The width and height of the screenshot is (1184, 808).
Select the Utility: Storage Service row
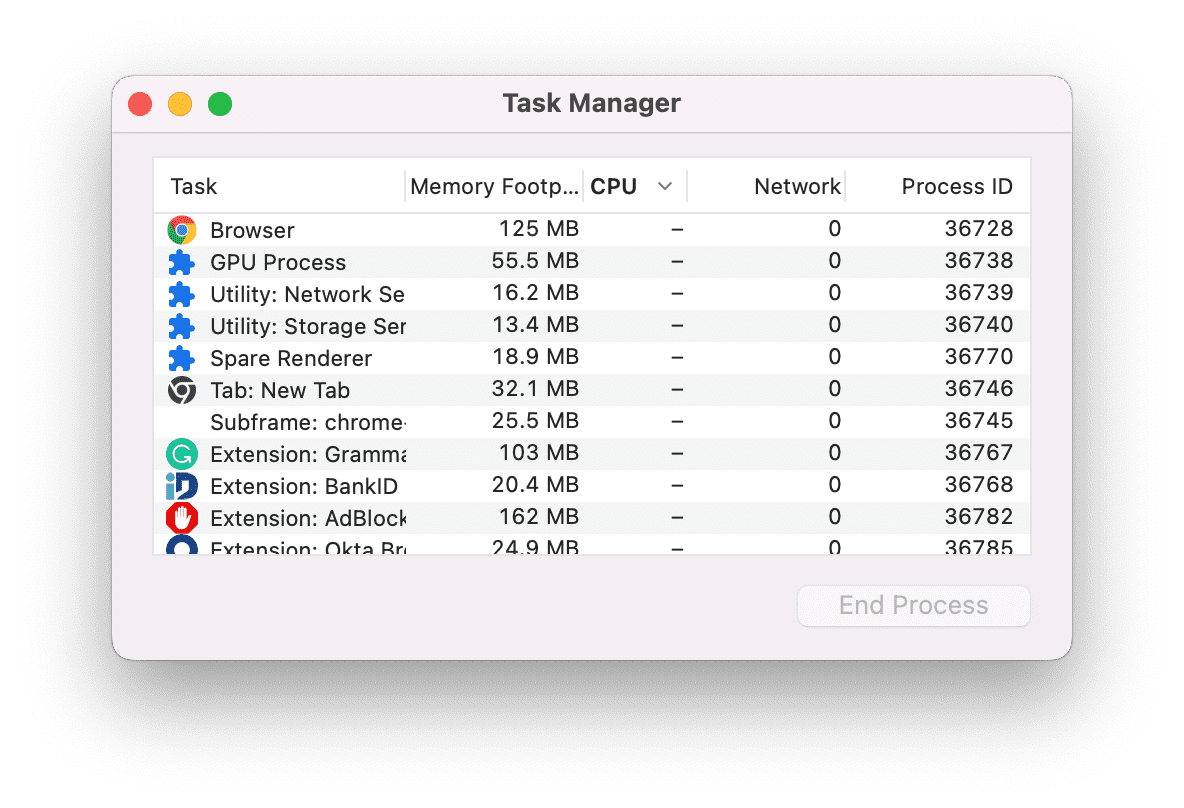tap(592, 325)
